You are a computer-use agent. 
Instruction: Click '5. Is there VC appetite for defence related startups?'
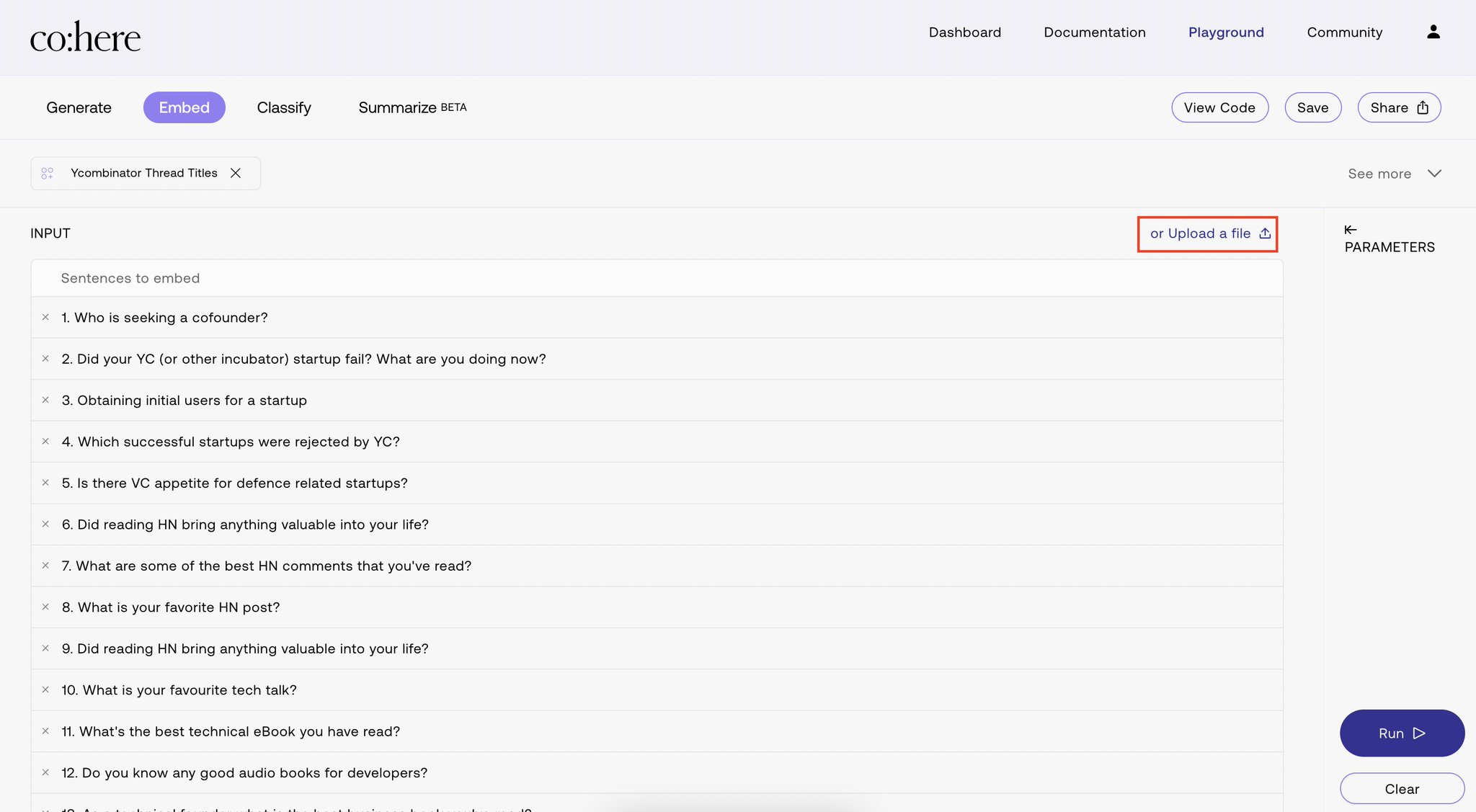coord(234,483)
